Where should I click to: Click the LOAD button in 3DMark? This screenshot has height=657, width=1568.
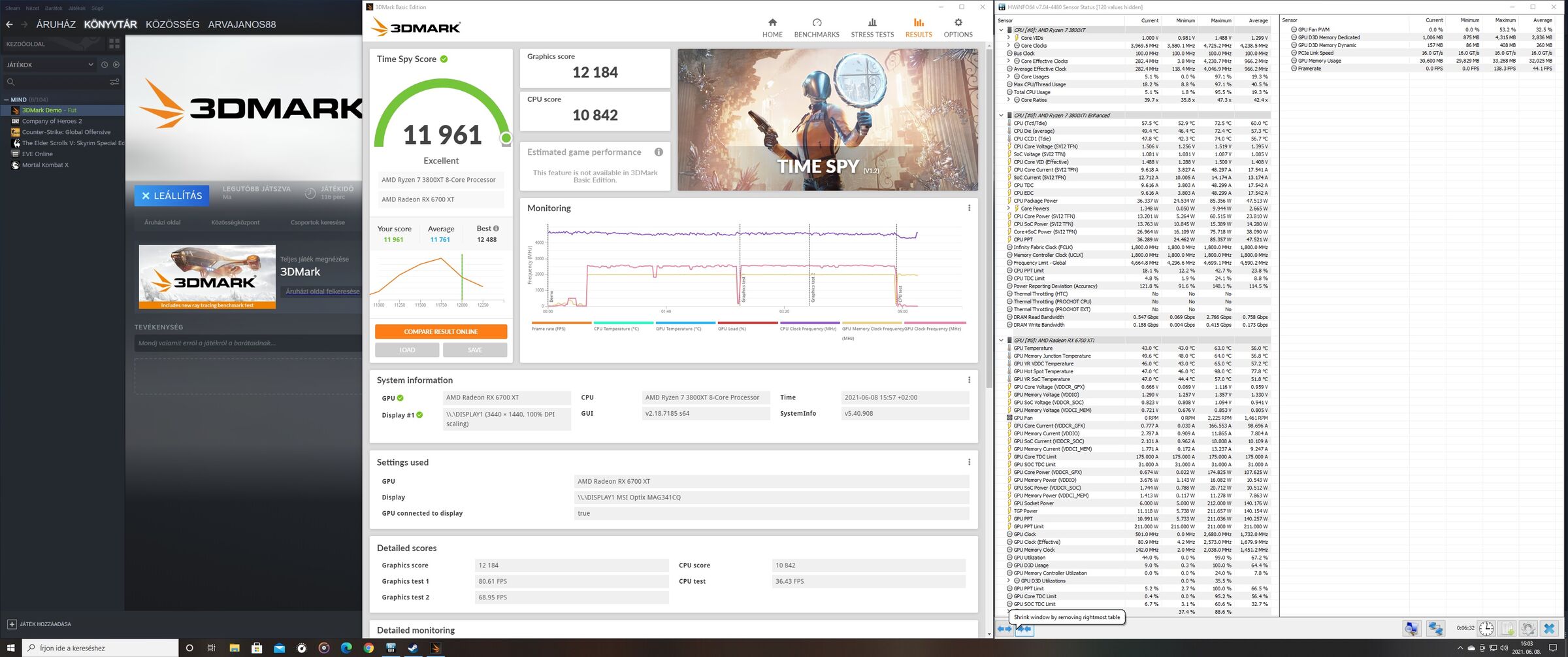click(x=407, y=350)
